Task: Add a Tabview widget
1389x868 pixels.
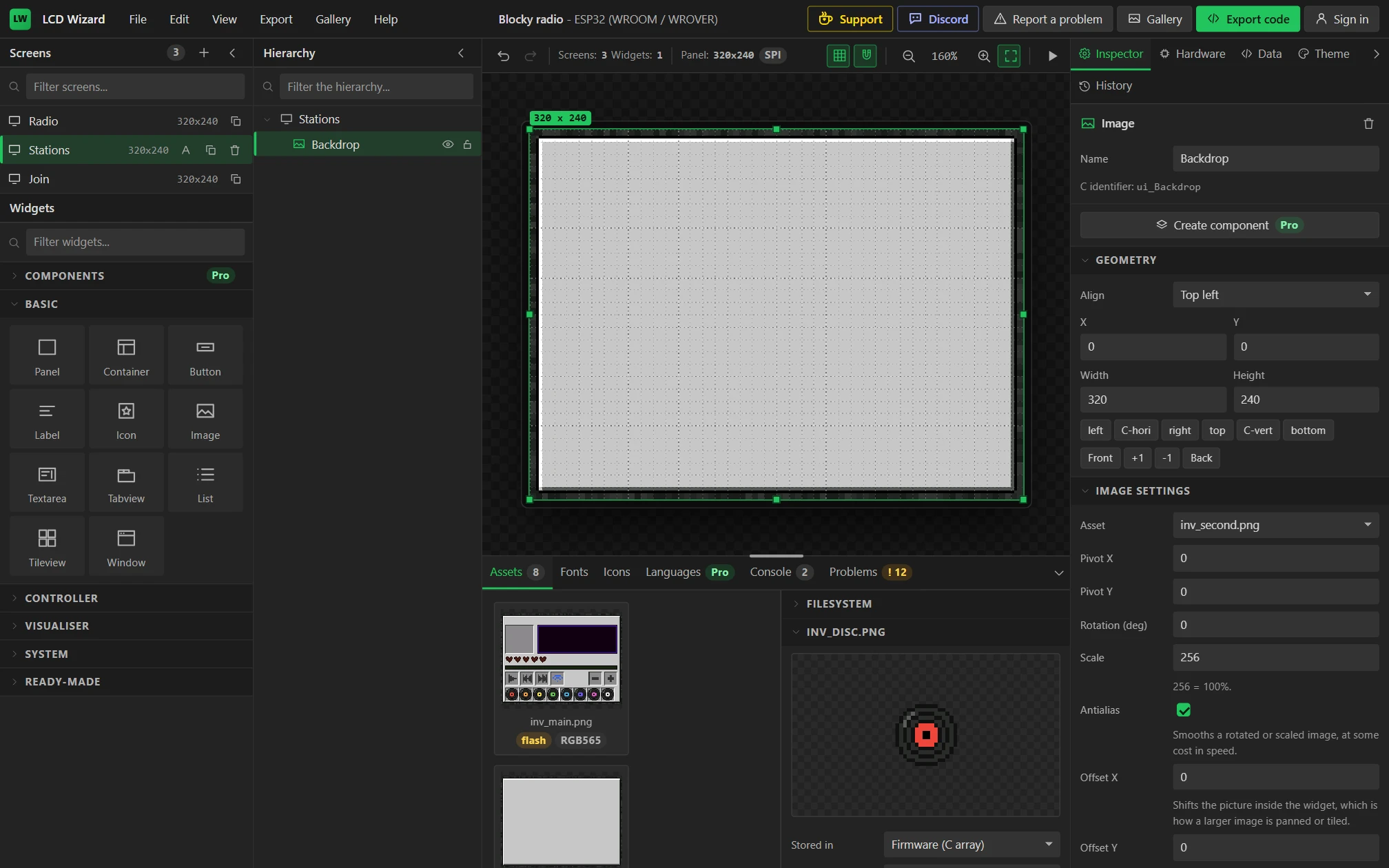Action: pyautogui.click(x=126, y=482)
